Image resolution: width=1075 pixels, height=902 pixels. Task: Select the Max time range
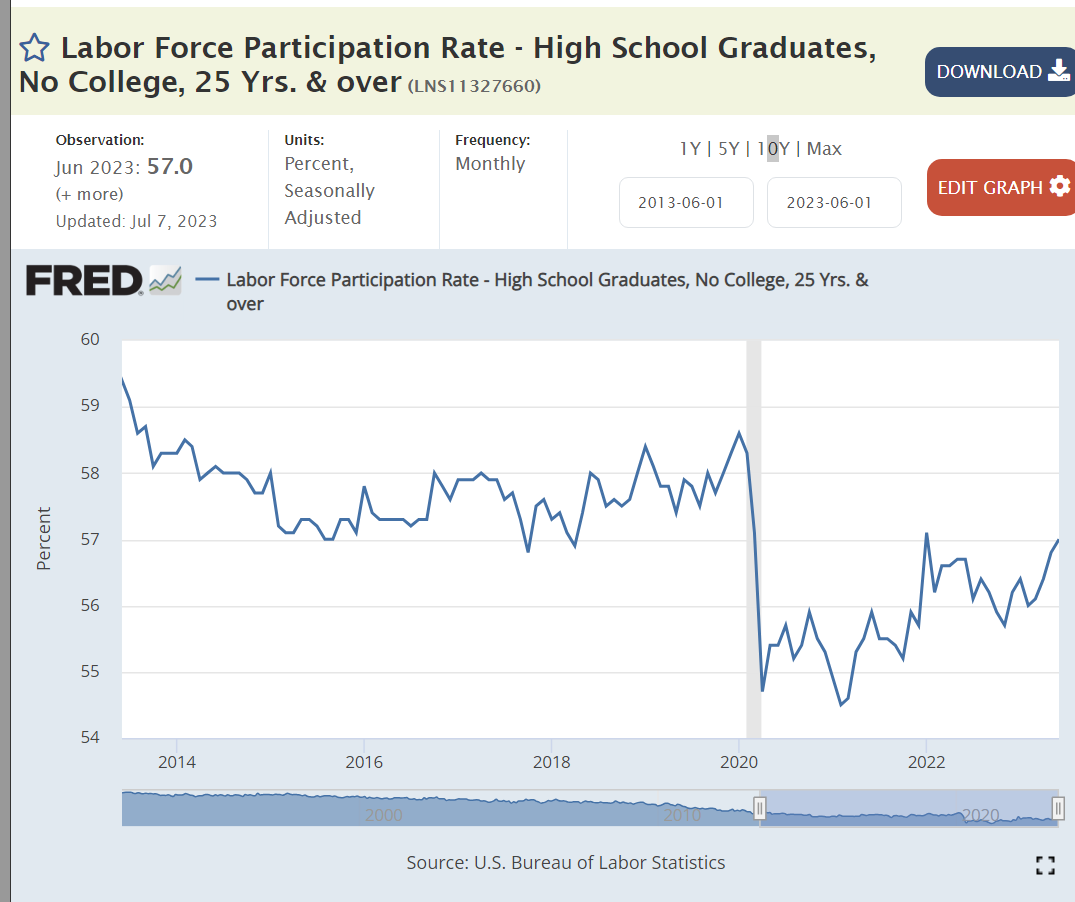coord(824,149)
